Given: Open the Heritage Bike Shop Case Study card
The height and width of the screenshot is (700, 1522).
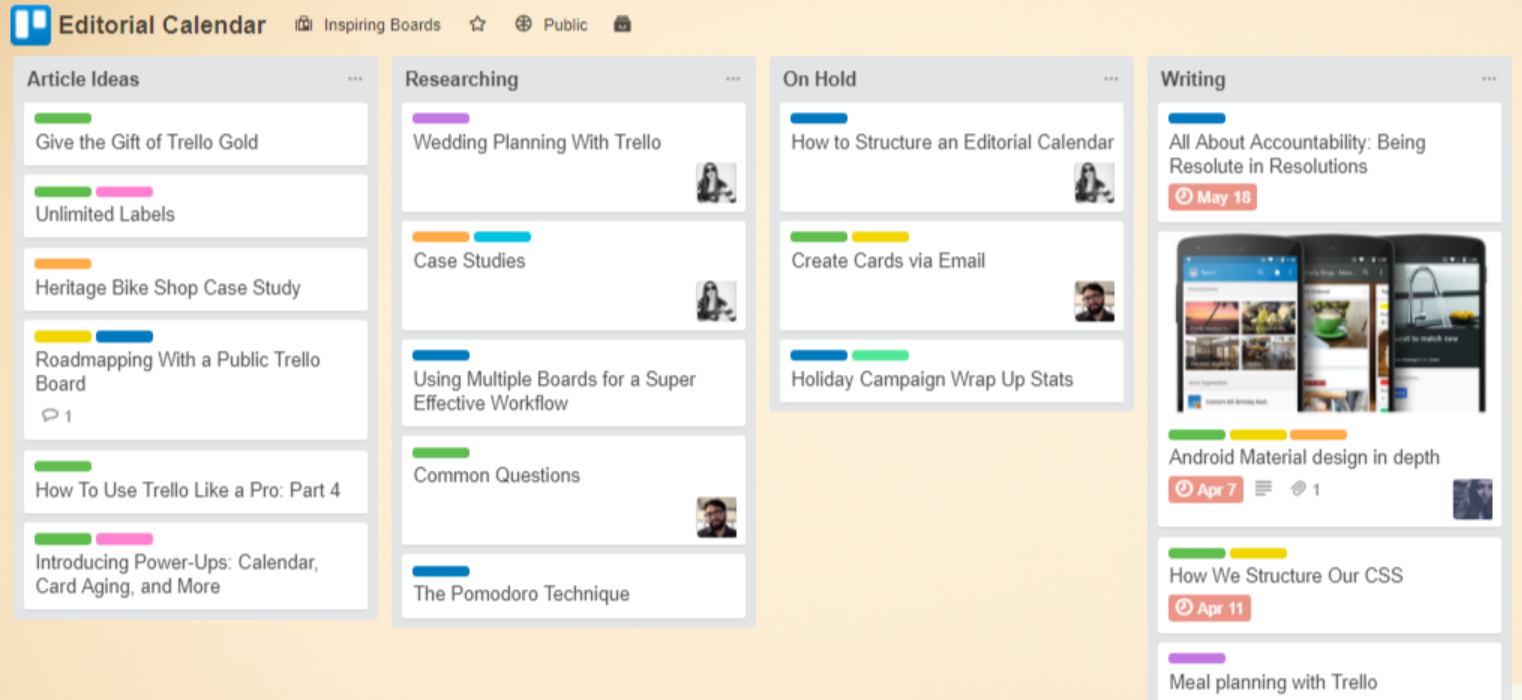Looking at the screenshot, I should click(168, 288).
